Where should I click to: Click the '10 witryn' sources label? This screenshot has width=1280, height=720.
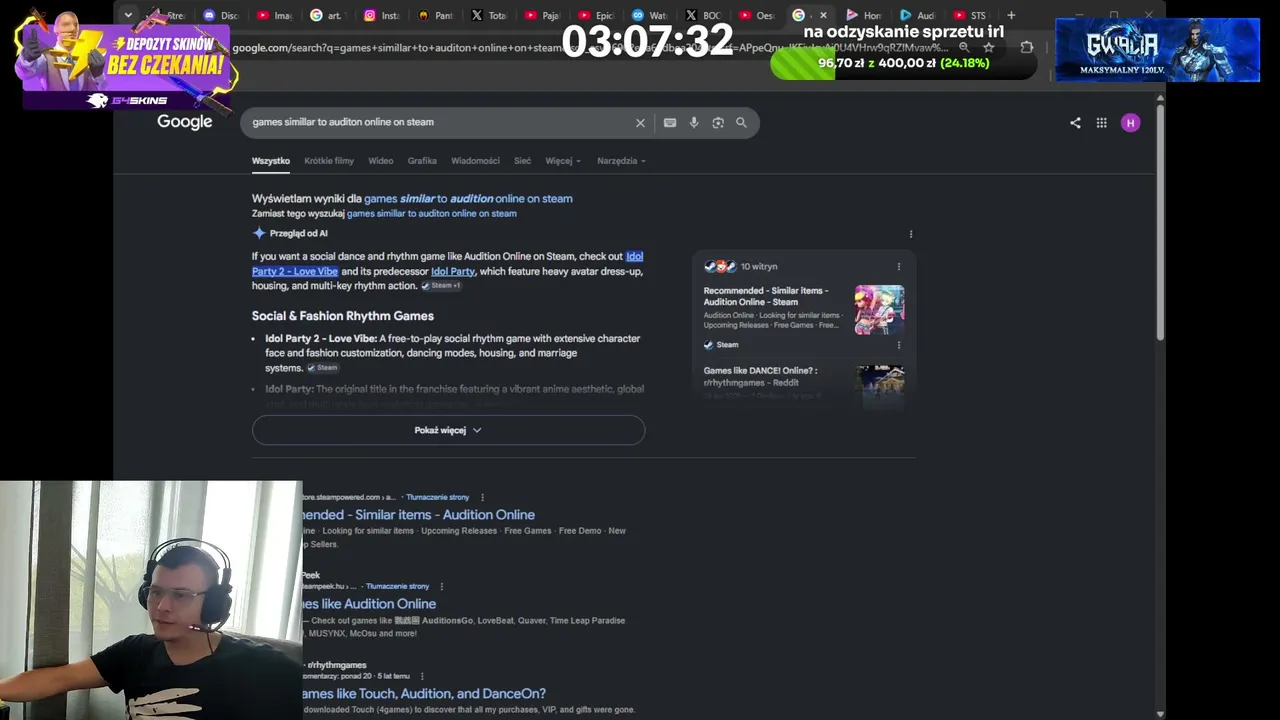[759, 267]
